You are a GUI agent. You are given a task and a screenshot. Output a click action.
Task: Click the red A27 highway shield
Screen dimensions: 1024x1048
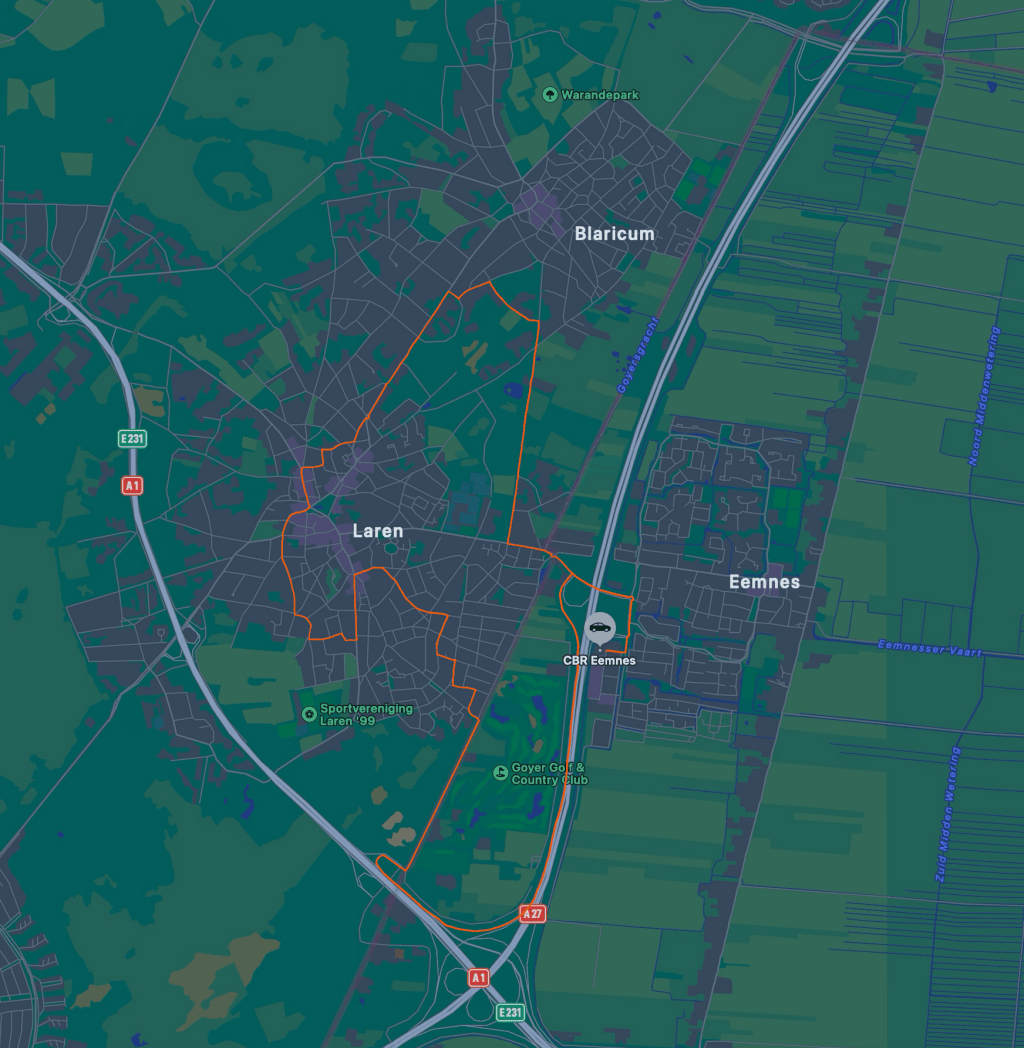point(533,914)
